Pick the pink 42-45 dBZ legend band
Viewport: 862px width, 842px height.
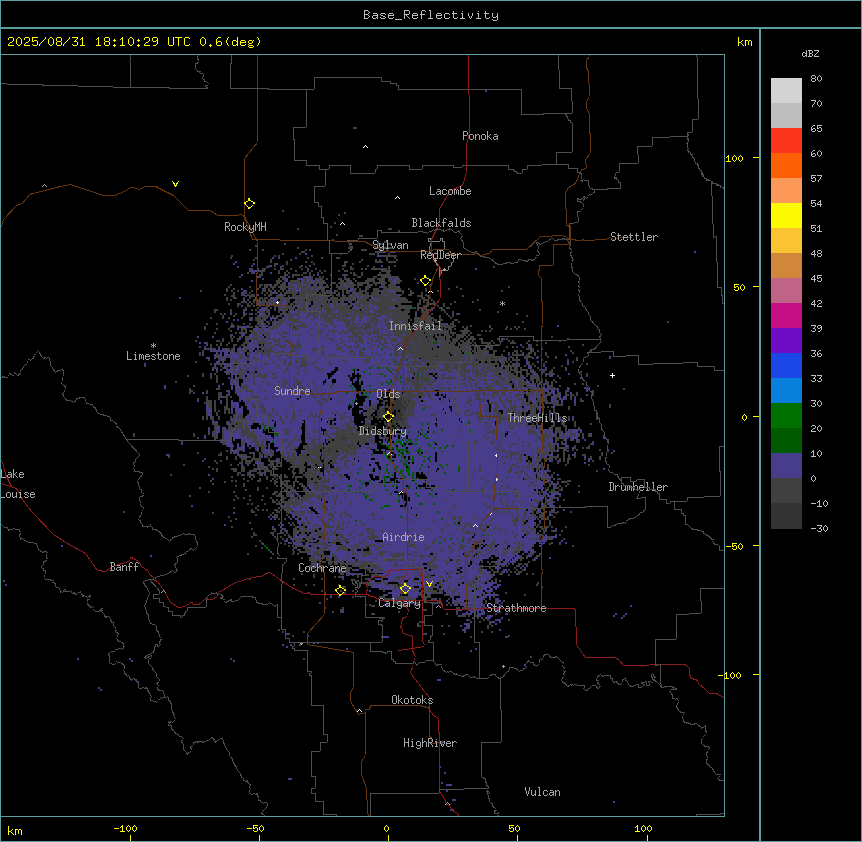point(786,291)
